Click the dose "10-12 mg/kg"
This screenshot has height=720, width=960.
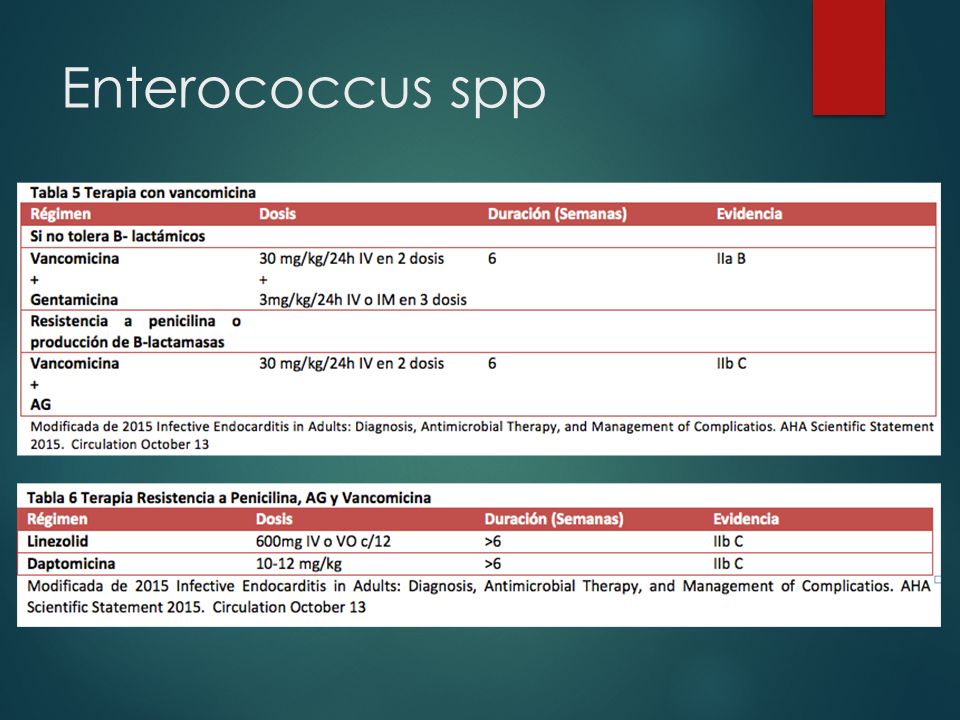[x=299, y=563]
